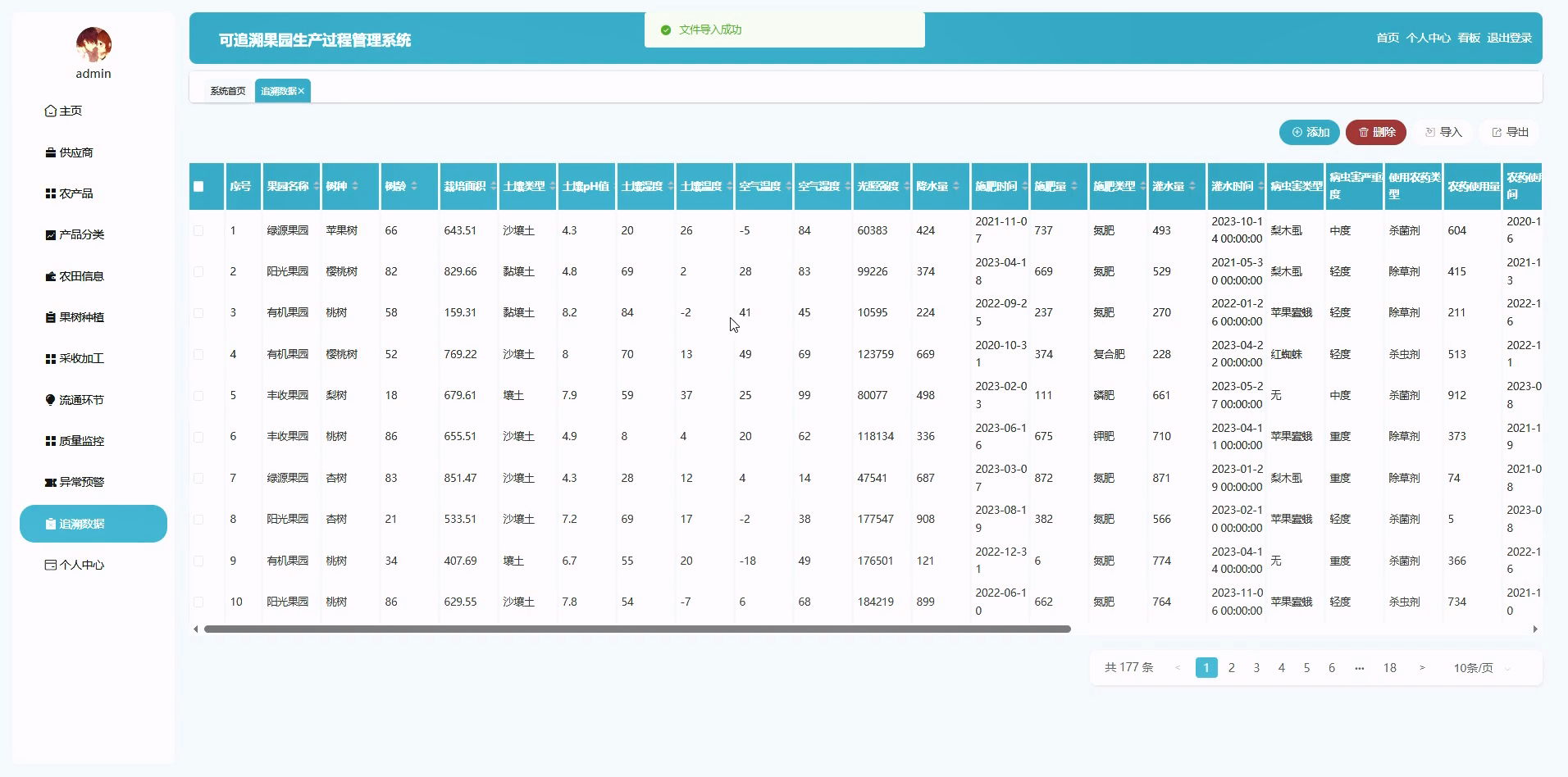Click the 果树种植 document icon in sidebar
Image resolution: width=1568 pixels, height=777 pixels.
coord(51,317)
